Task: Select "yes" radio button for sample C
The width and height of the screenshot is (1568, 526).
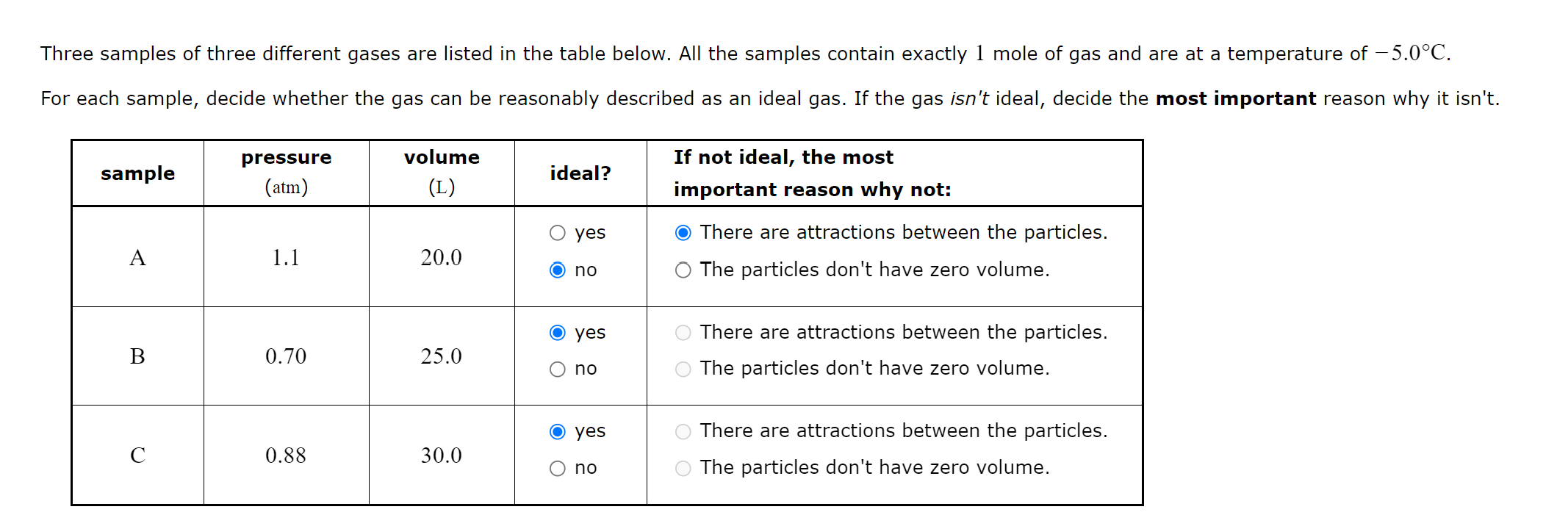Action: pos(558,431)
